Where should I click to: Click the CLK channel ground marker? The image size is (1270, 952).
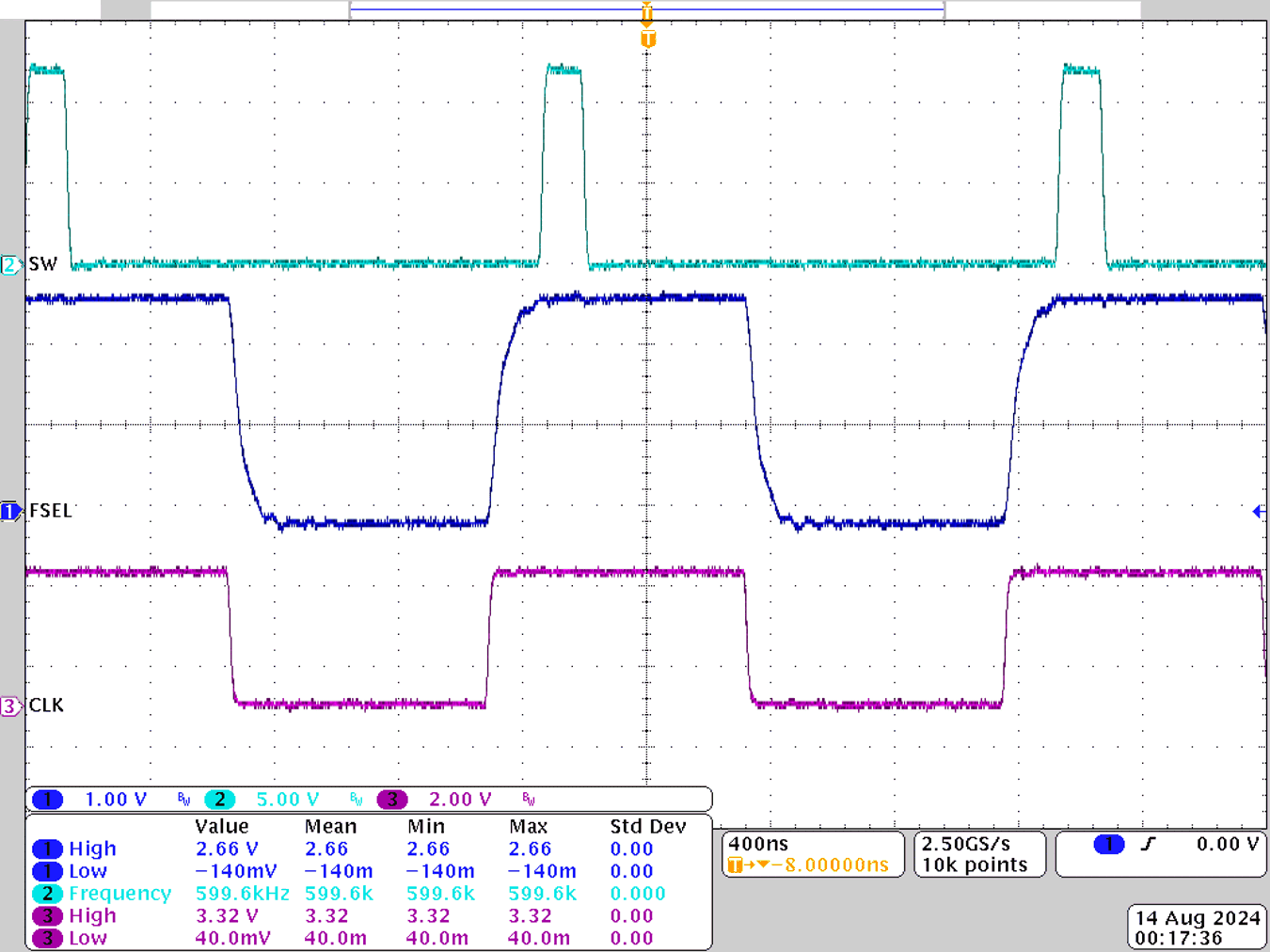click(11, 706)
